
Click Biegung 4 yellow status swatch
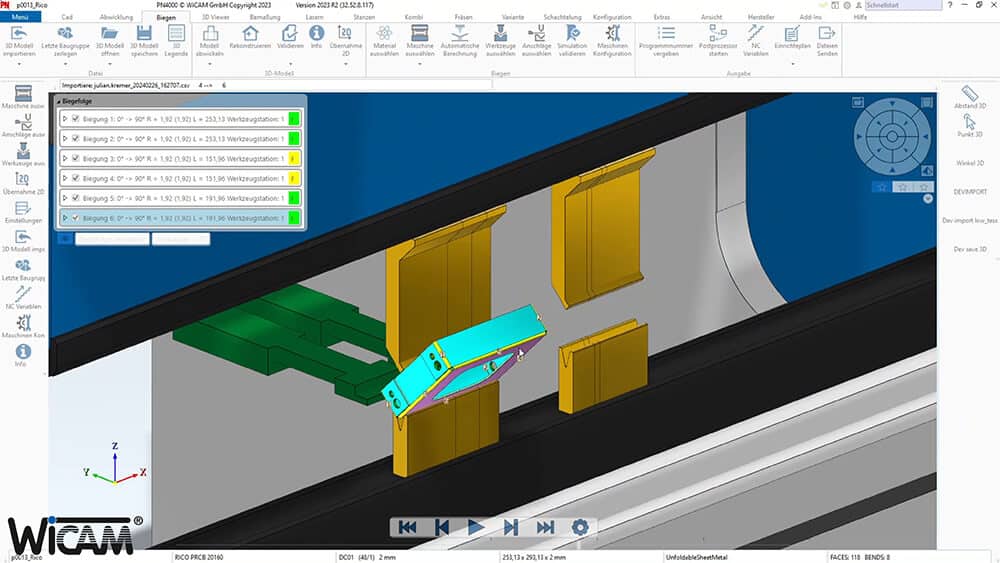tap(293, 178)
